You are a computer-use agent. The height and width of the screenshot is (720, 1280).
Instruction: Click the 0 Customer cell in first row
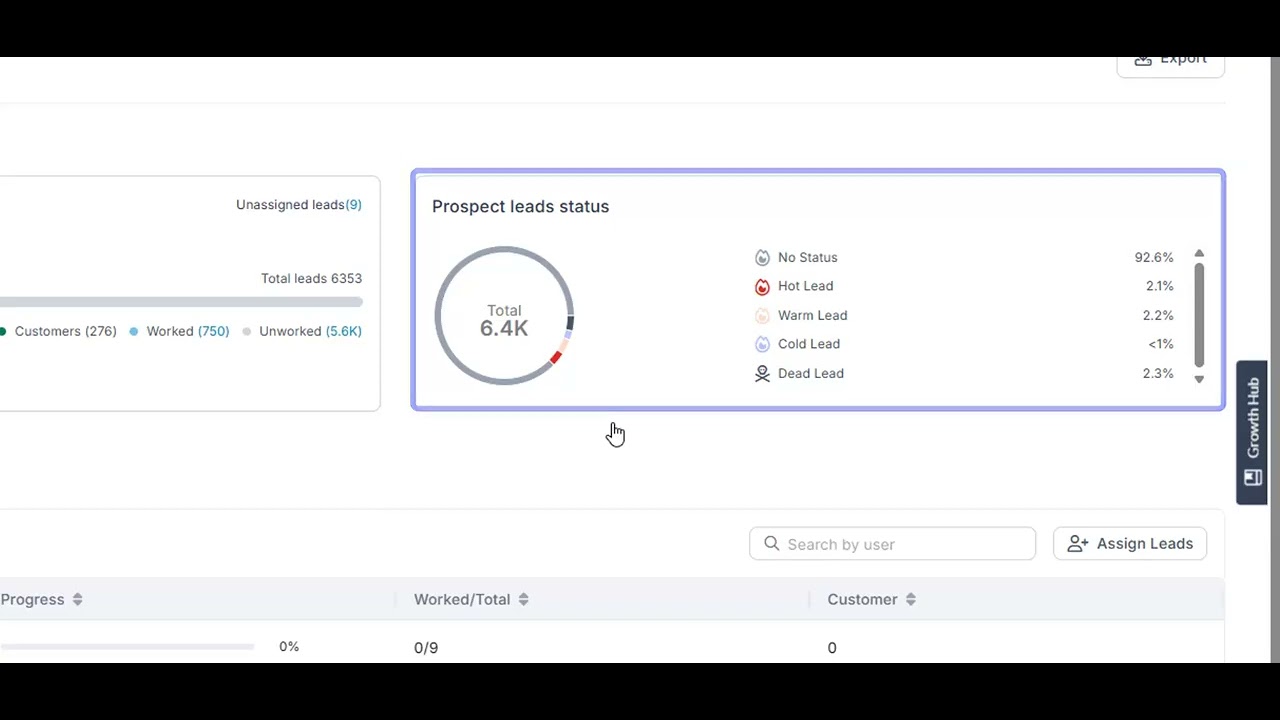pos(832,648)
